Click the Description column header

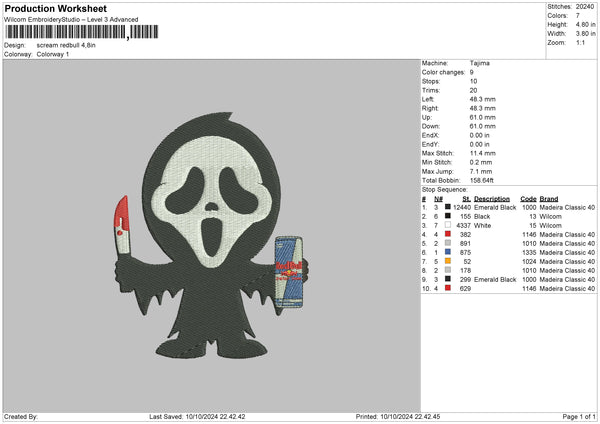coord(492,199)
